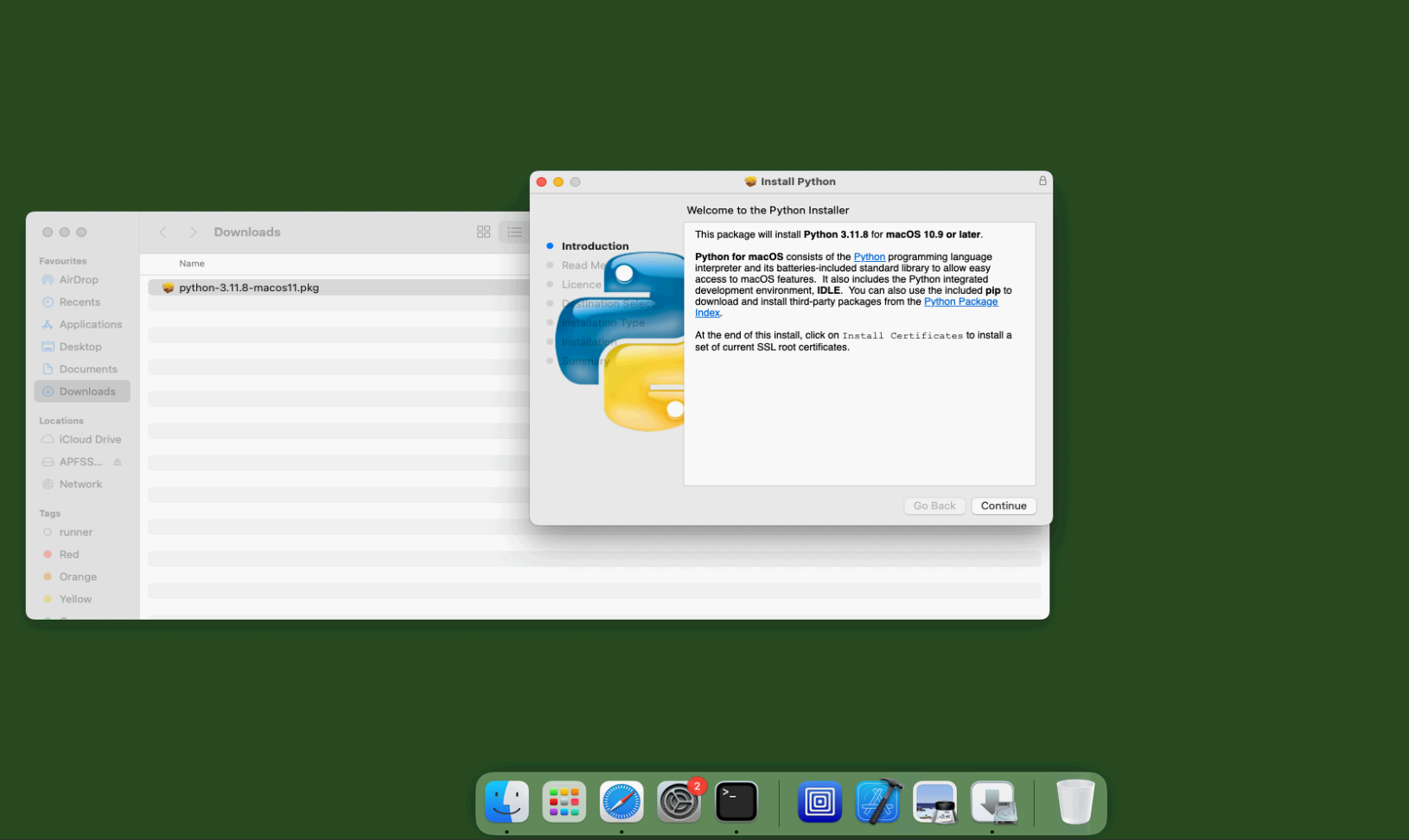Open the Python Package Index link
Viewport: 1409px width, 840px height.
[x=960, y=302]
